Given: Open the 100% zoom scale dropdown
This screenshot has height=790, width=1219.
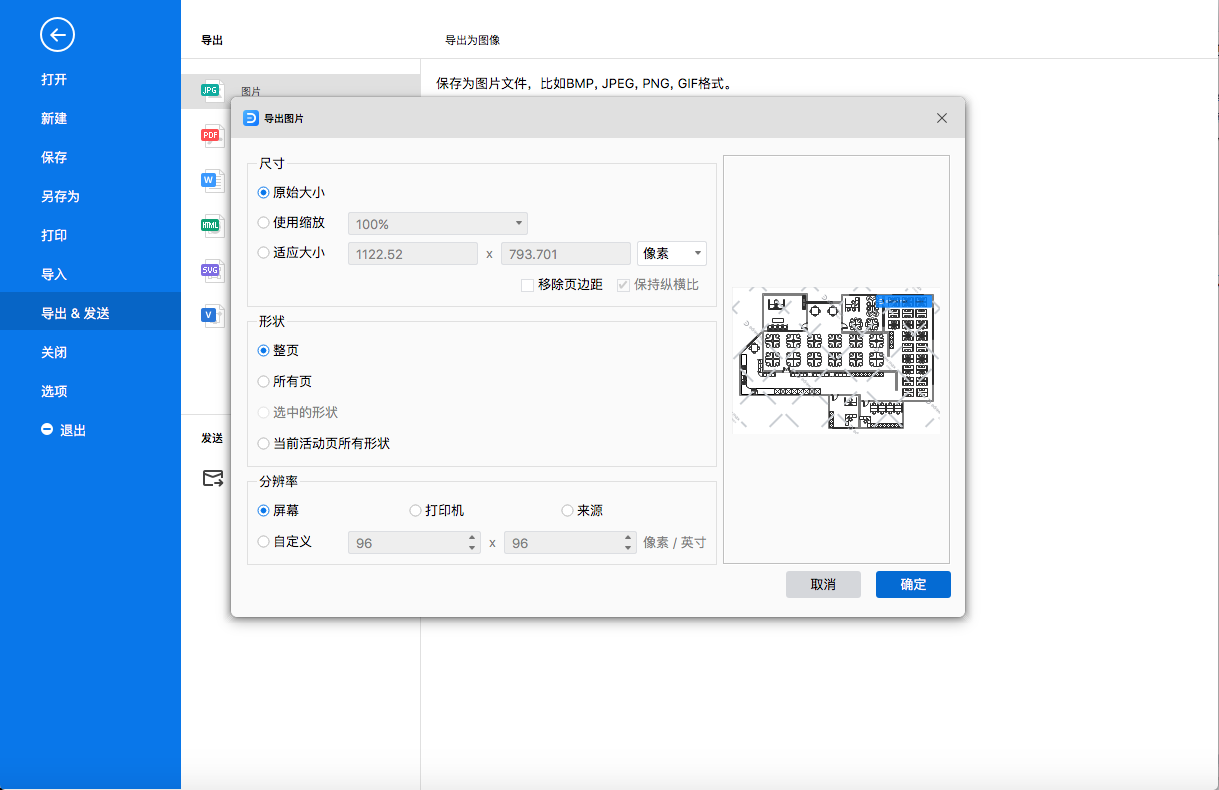Looking at the screenshot, I should pyautogui.click(x=438, y=224).
